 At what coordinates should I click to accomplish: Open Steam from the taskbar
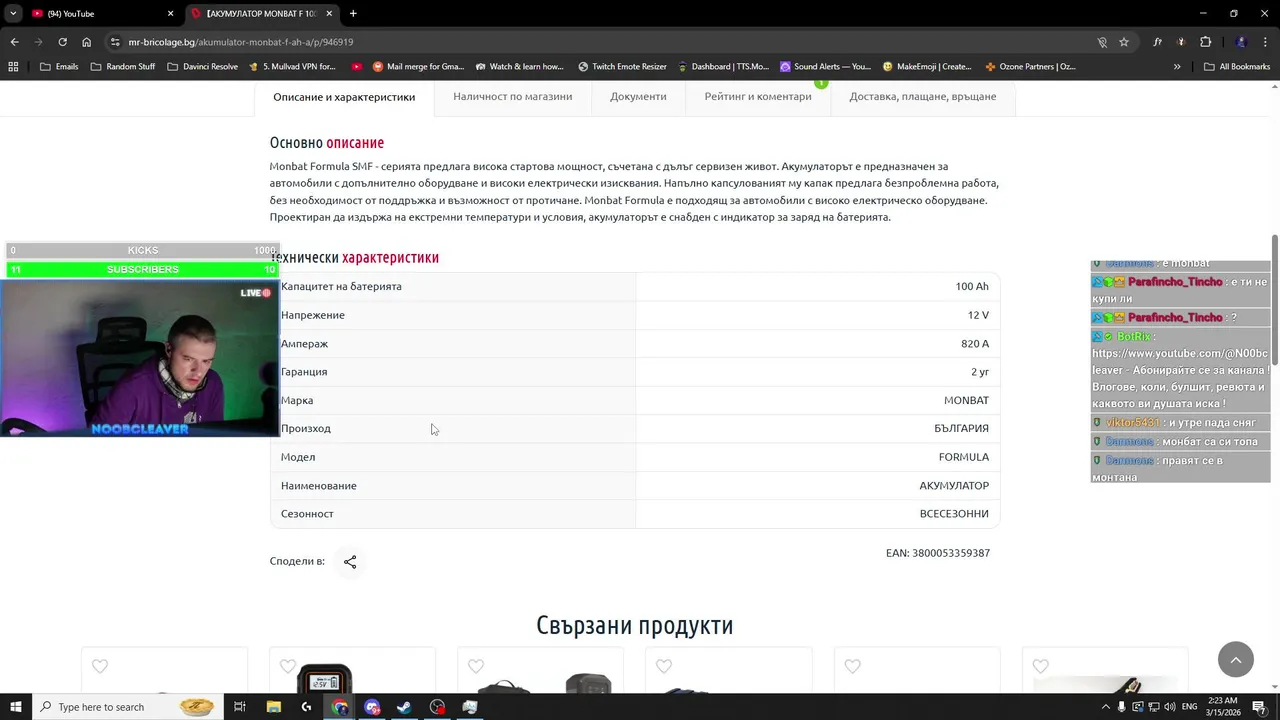click(x=404, y=707)
